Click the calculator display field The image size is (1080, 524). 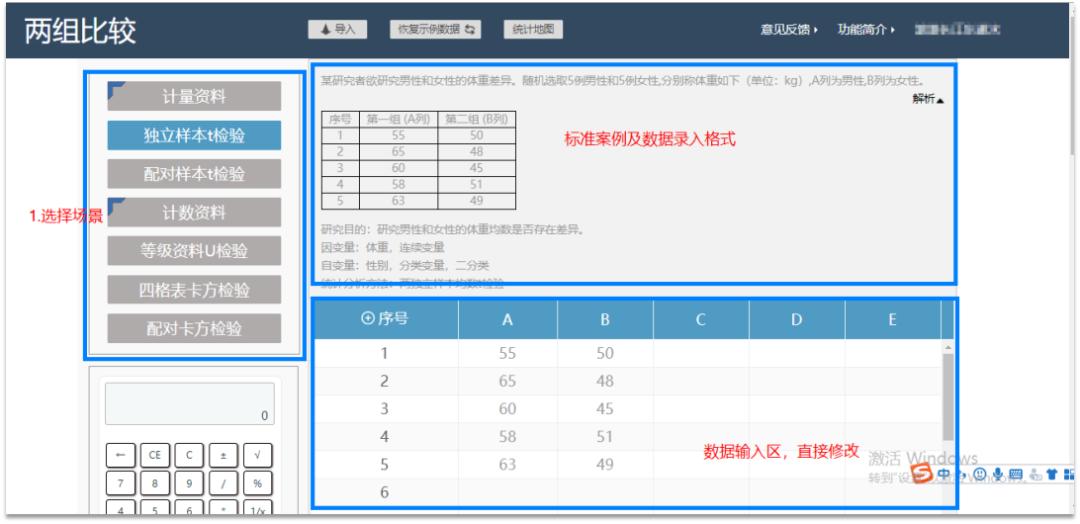click(189, 404)
